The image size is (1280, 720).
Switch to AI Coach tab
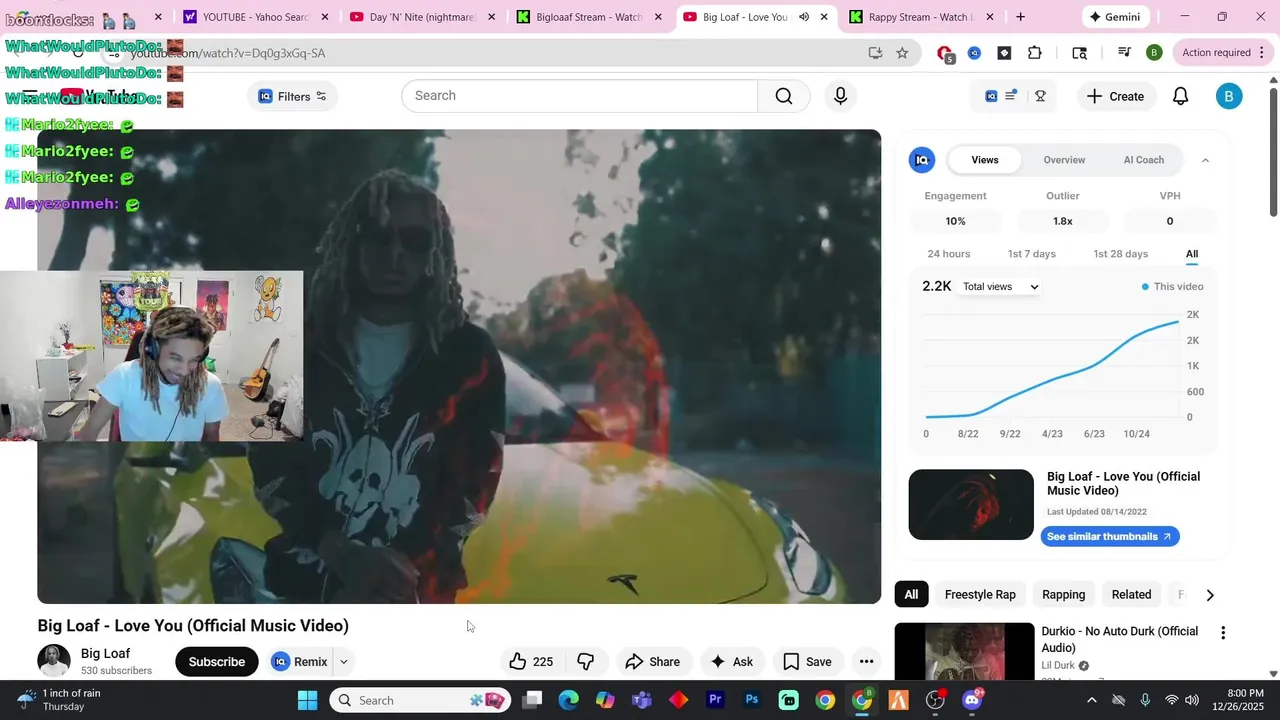tap(1143, 160)
